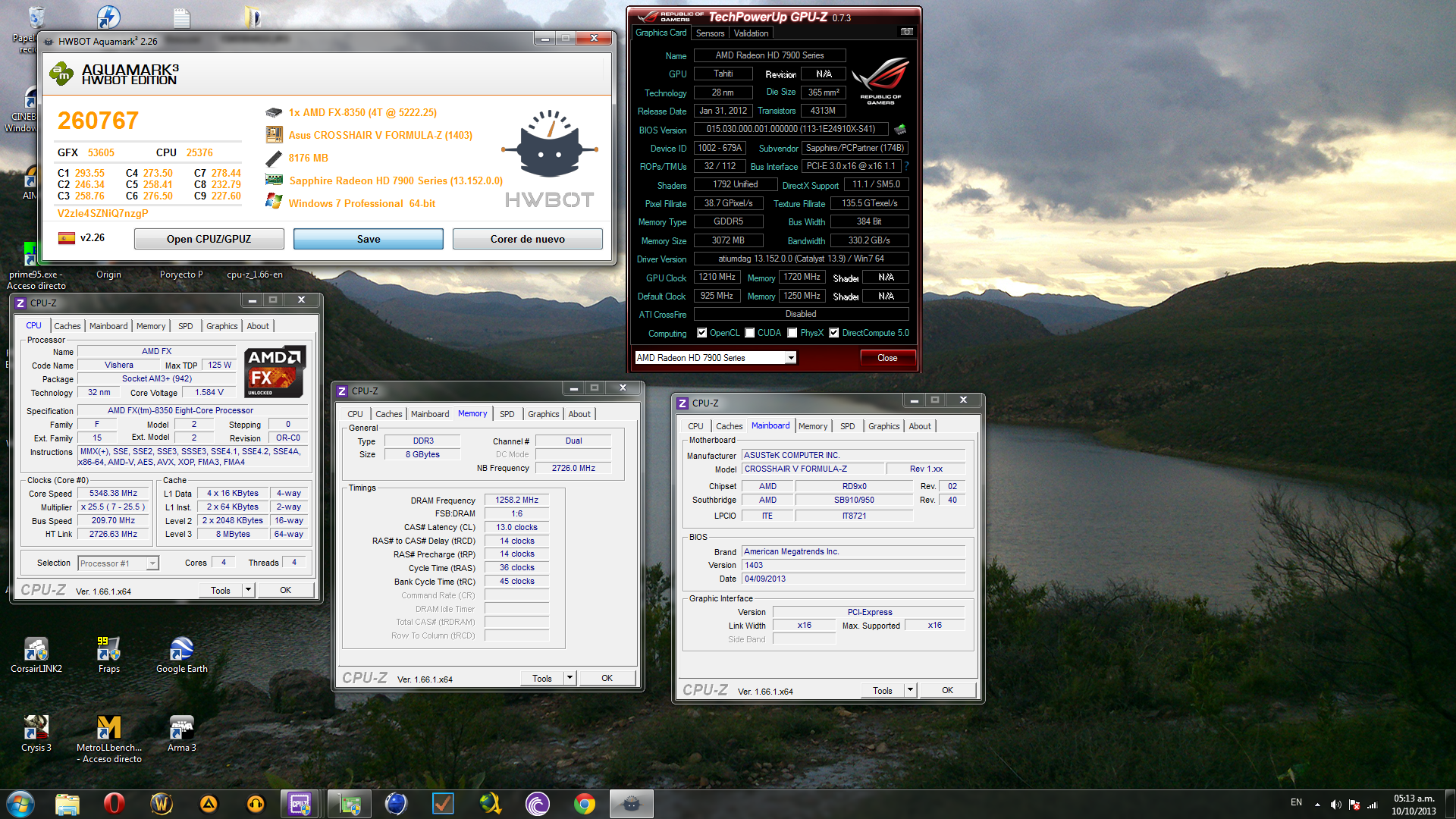Click the Core Speed value 5348.38 MHz
Image resolution: width=1456 pixels, height=819 pixels.
pyautogui.click(x=113, y=494)
